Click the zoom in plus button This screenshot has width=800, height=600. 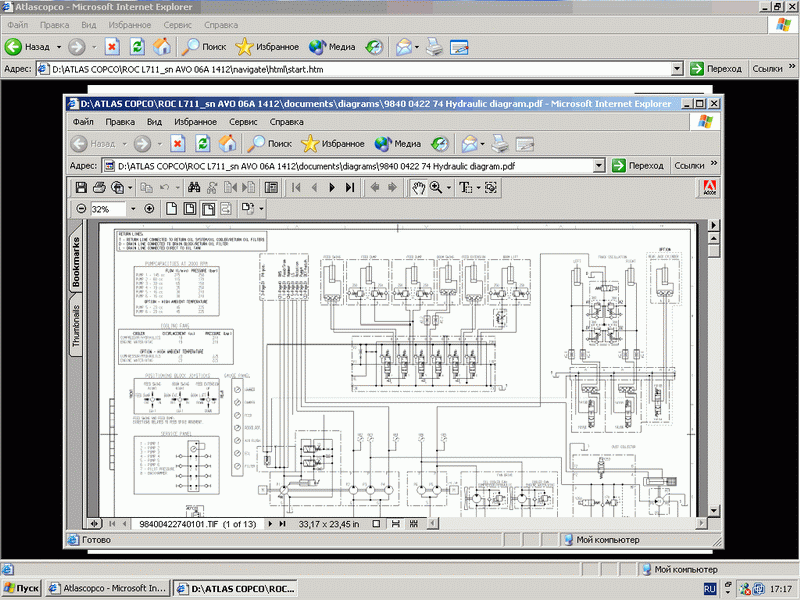click(149, 209)
